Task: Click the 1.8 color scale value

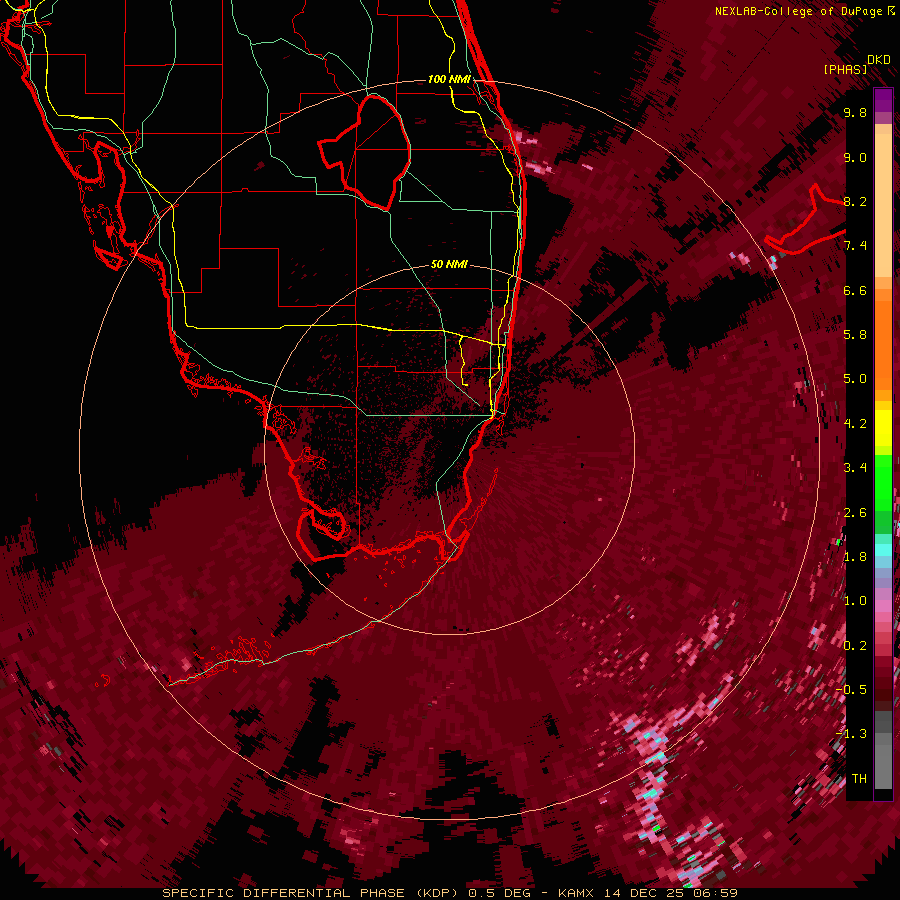Action: pos(855,557)
